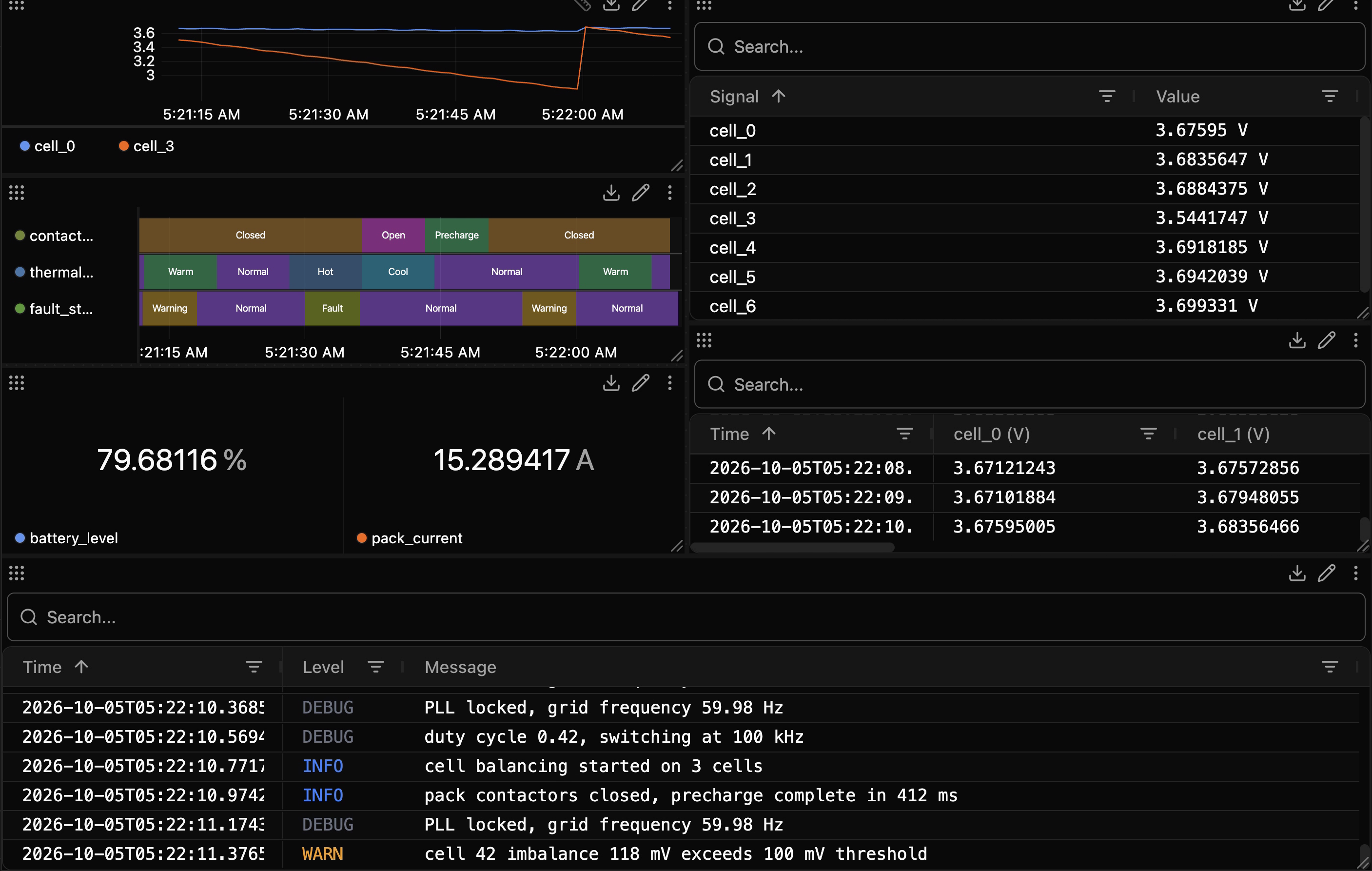Select the Precharge segment on contactor timeline
The width and height of the screenshot is (1372, 871).
(x=456, y=235)
